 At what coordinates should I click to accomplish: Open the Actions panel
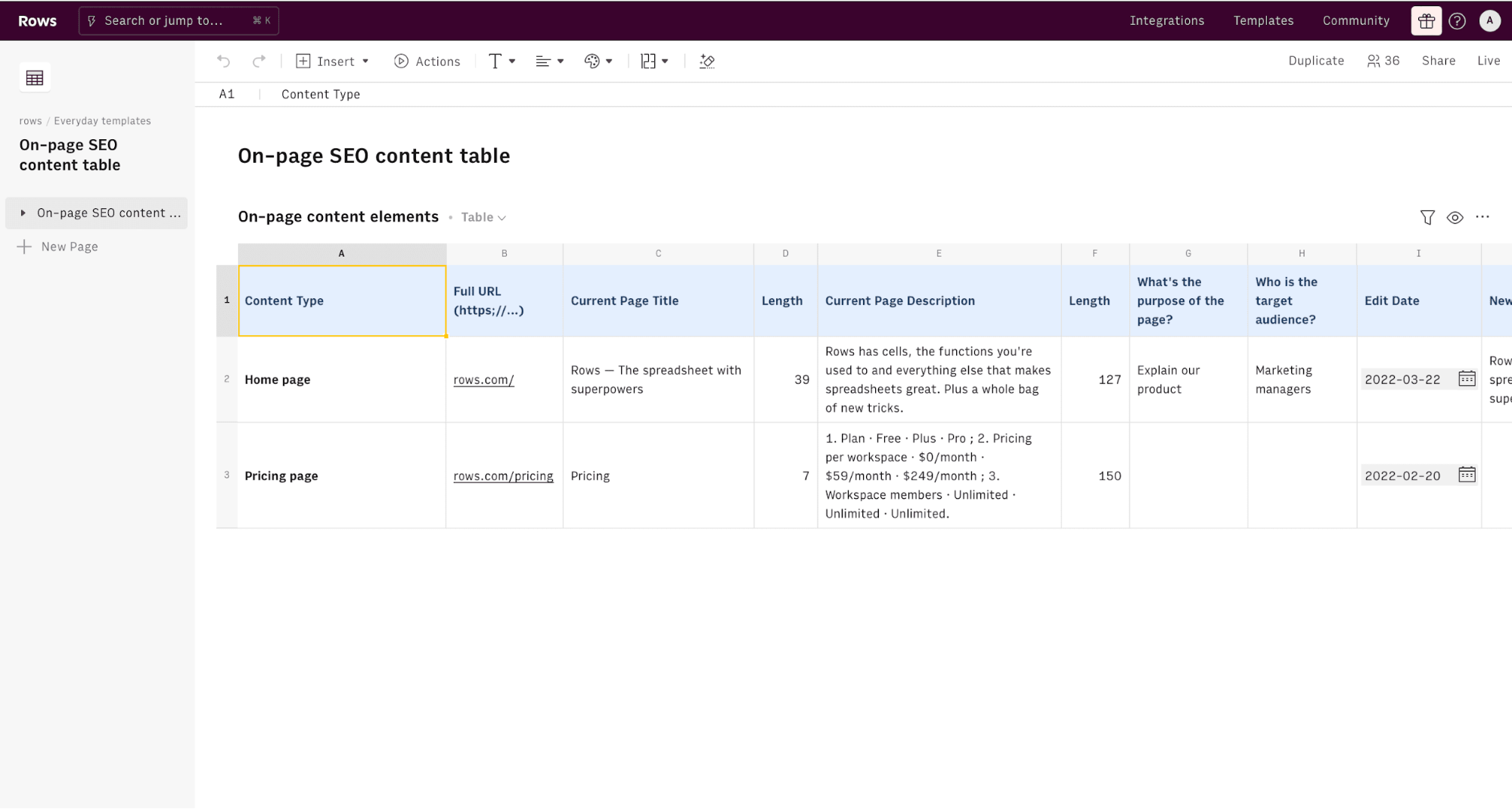point(427,61)
